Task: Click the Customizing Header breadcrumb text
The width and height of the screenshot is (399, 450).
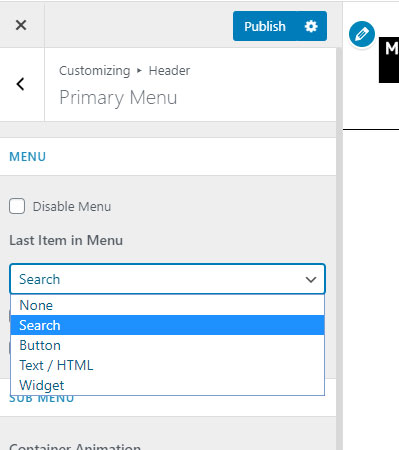Action: 124,71
